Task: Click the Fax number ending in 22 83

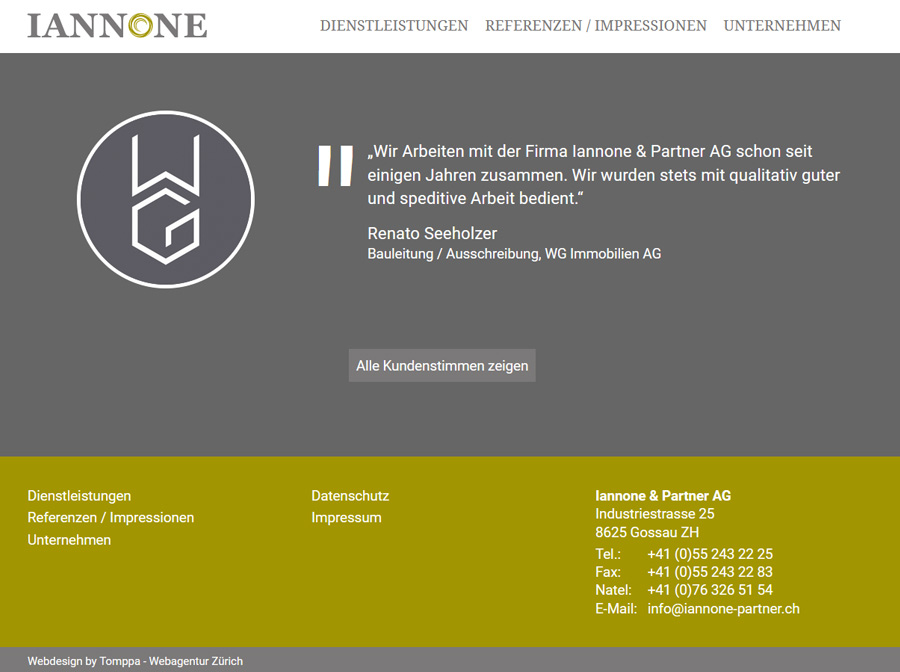Action: coord(709,572)
